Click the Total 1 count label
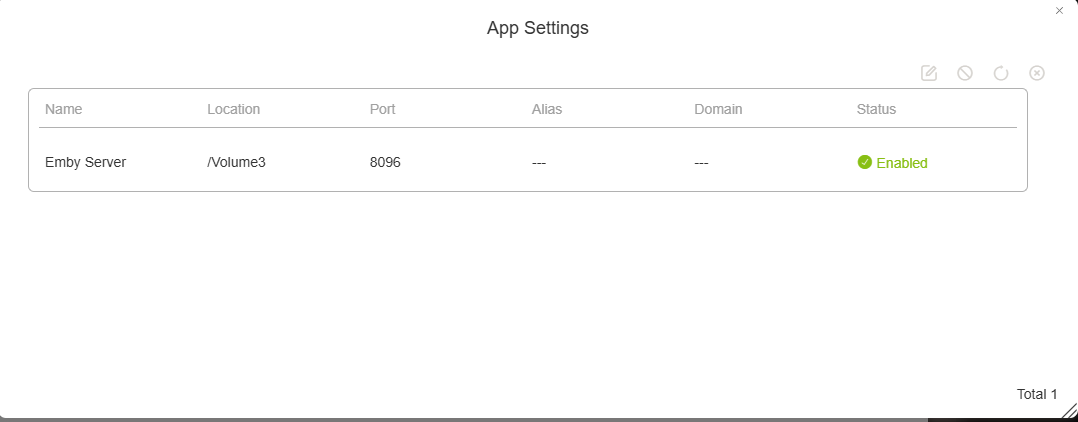 pyautogui.click(x=1037, y=394)
